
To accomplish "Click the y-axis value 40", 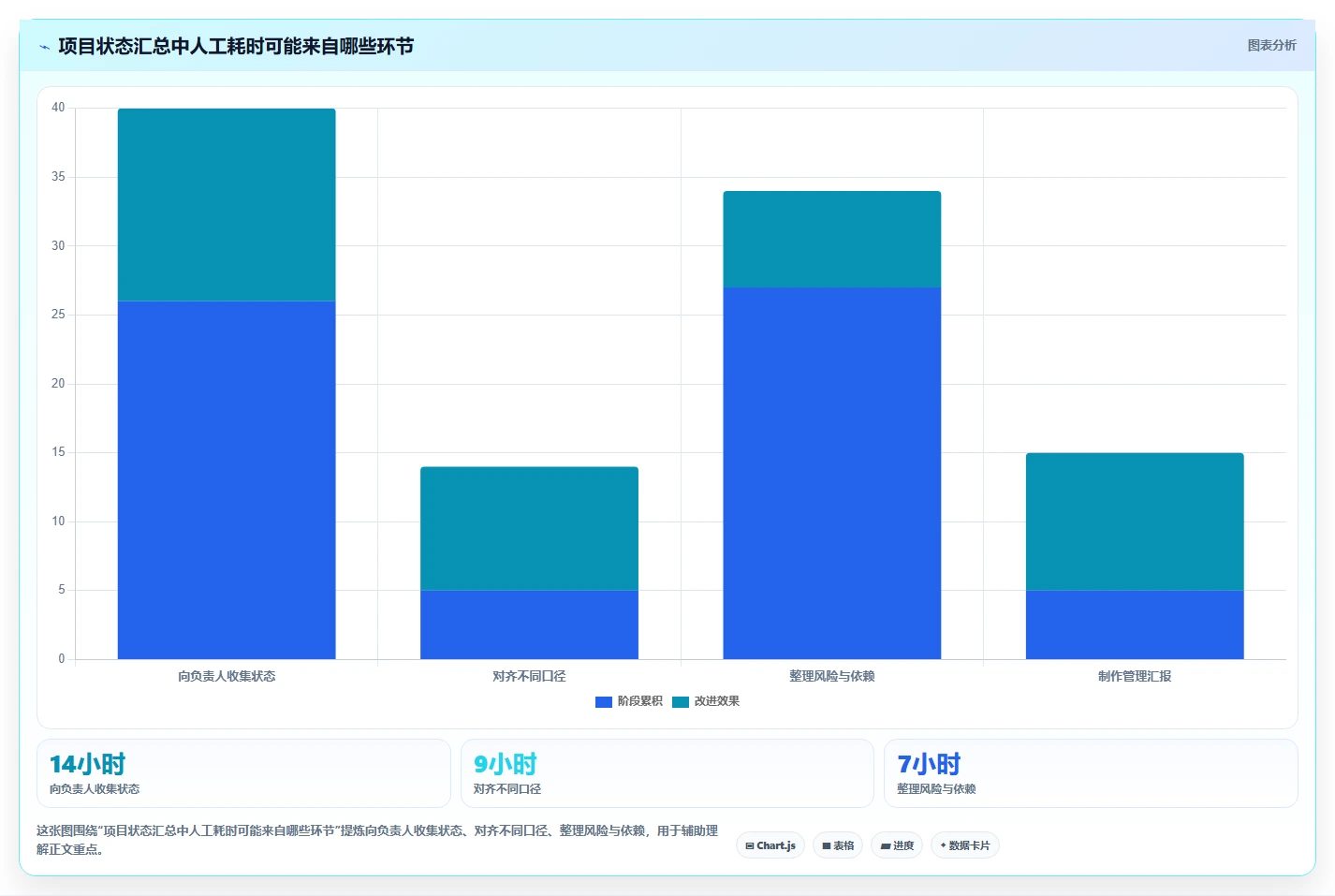I will pos(58,108).
